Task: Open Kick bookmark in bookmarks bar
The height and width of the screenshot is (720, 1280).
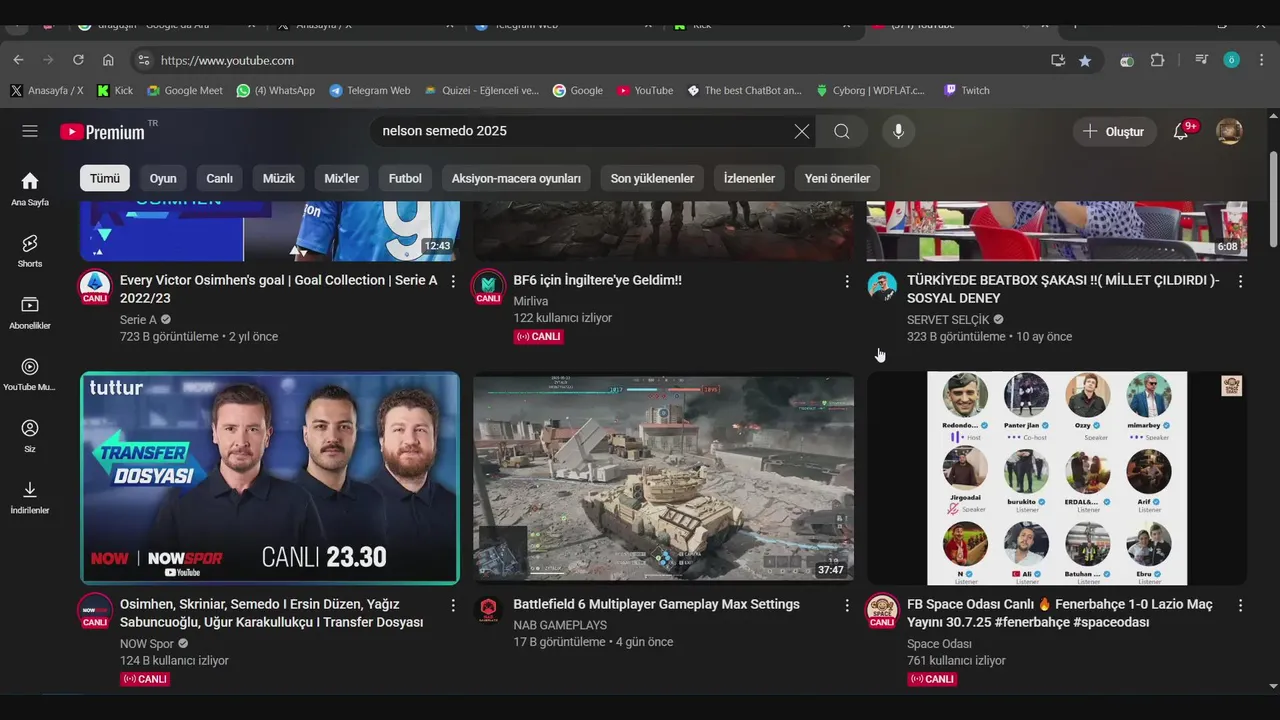Action: coord(115,90)
